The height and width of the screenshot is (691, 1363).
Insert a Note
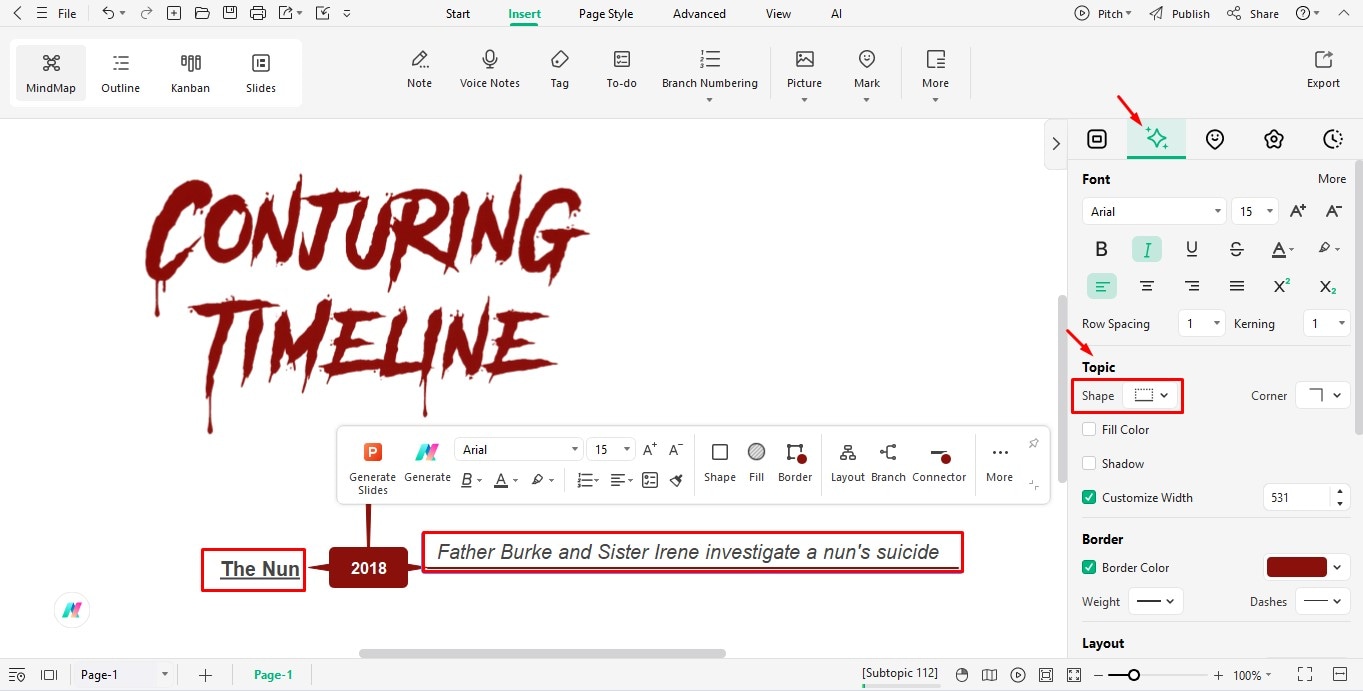(x=420, y=70)
